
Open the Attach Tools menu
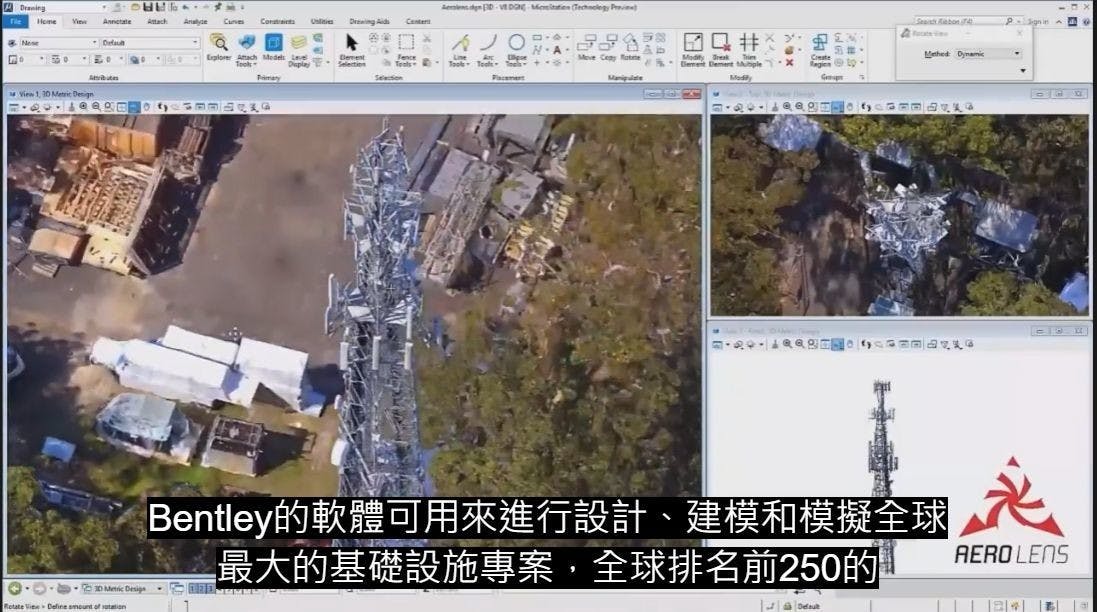(x=246, y=50)
